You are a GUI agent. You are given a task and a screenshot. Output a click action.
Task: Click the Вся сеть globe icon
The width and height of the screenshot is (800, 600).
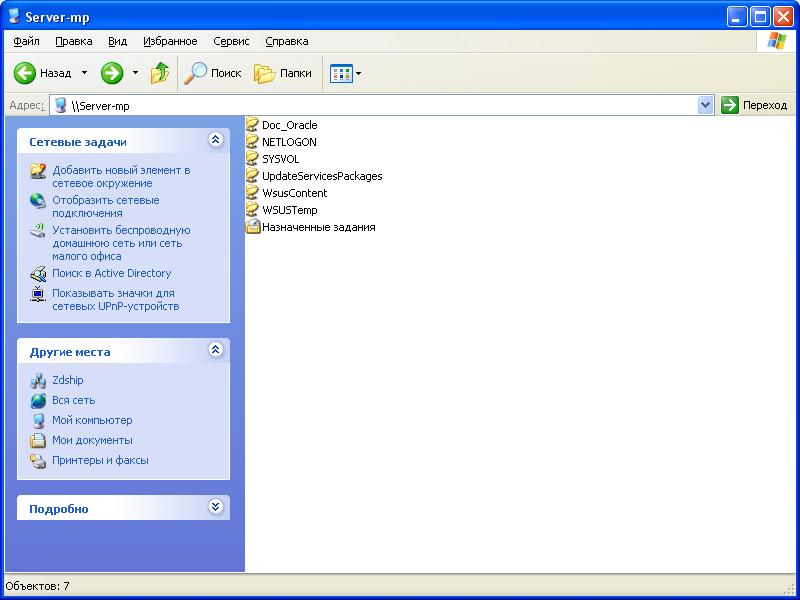[38, 401]
